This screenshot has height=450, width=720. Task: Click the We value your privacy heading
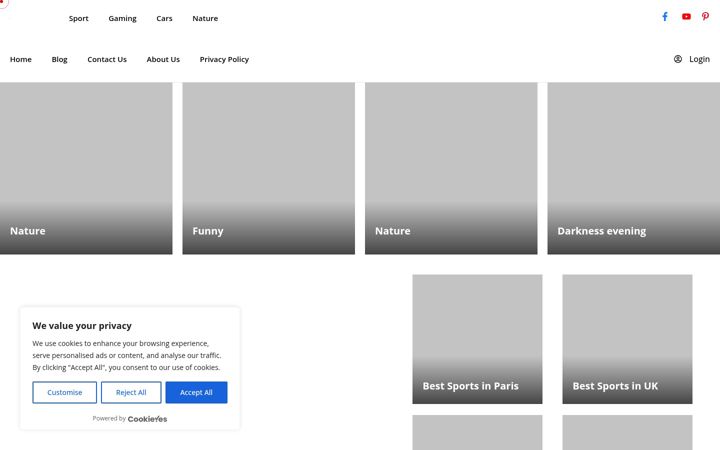click(x=82, y=326)
